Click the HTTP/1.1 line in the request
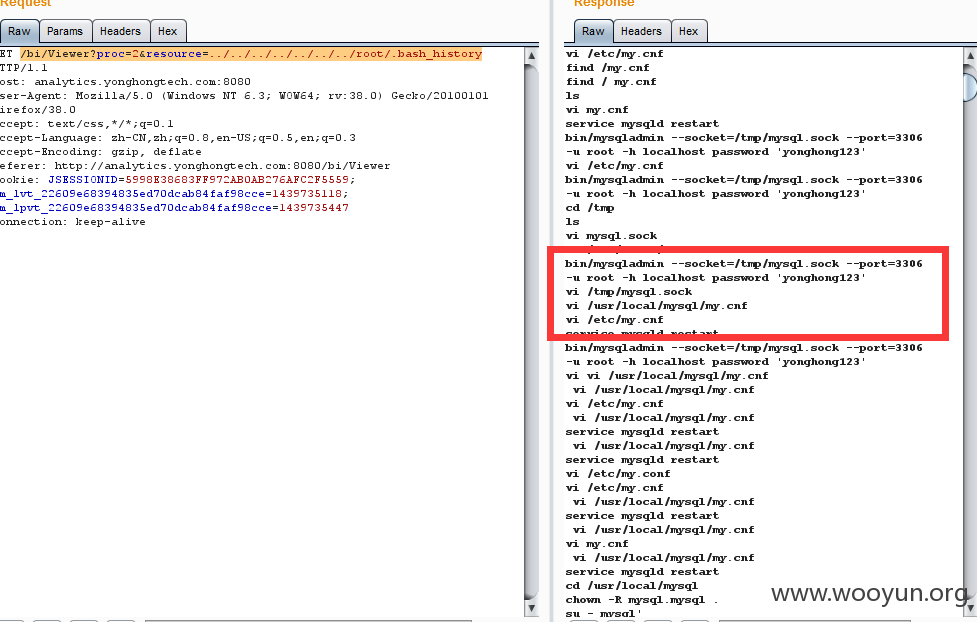 [x=24, y=67]
